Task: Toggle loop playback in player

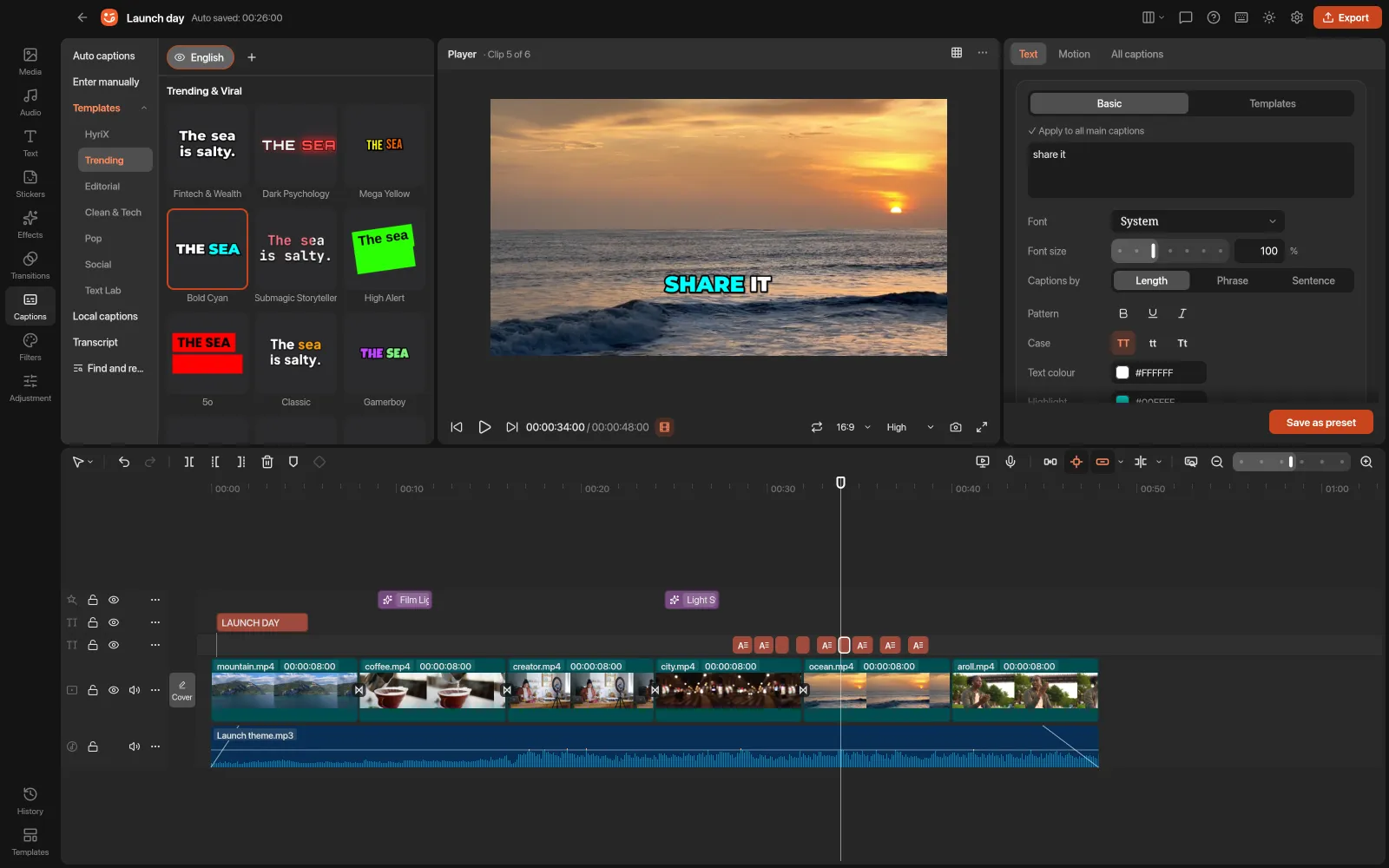Action: (x=817, y=427)
